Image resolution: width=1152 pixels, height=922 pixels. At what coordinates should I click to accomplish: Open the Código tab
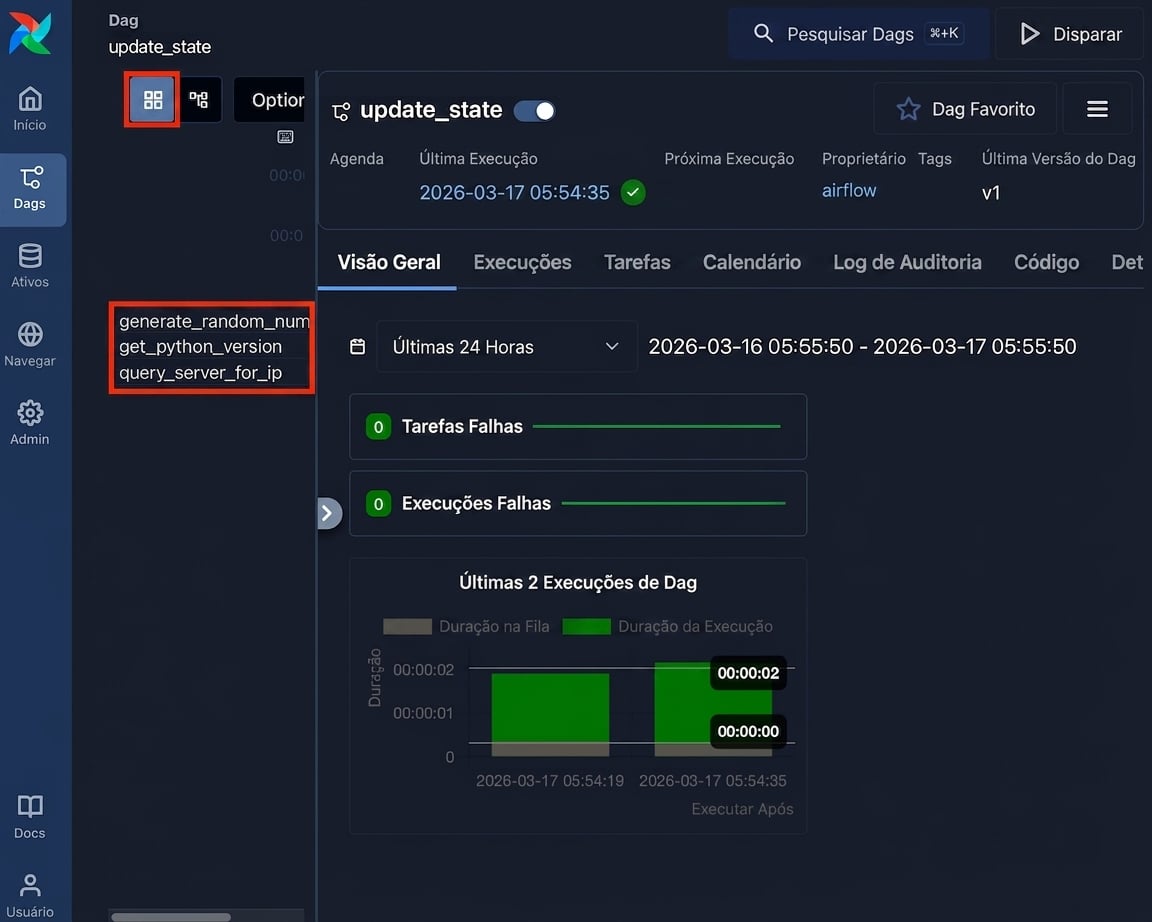(1046, 262)
